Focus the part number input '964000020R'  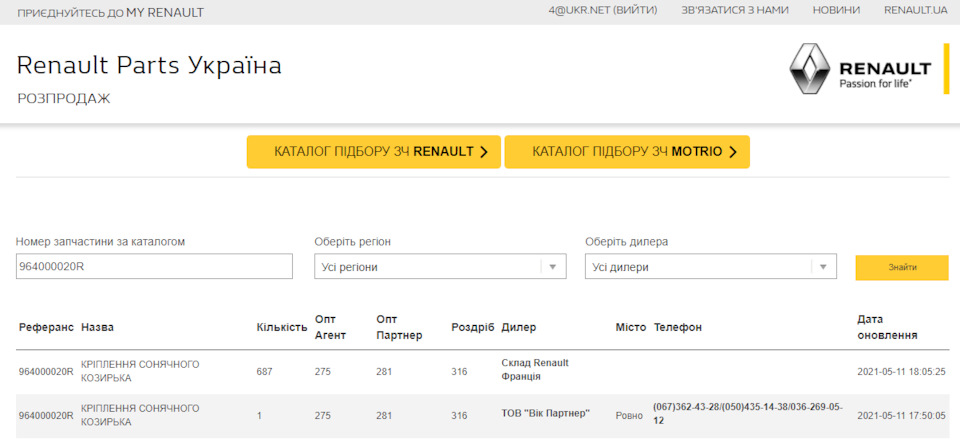coord(154,266)
